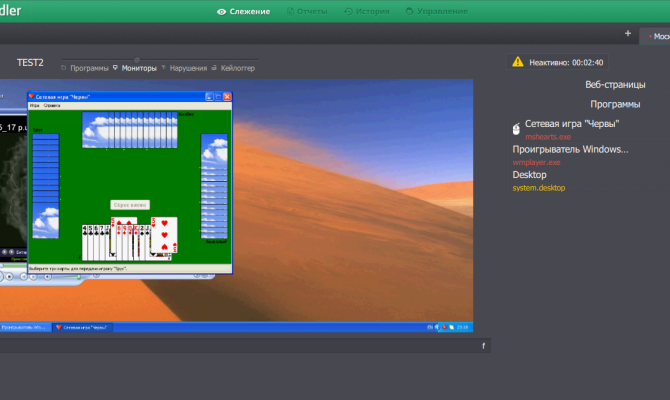Select the 3 of hearts card
The height and width of the screenshot is (400, 670).
tap(164, 235)
